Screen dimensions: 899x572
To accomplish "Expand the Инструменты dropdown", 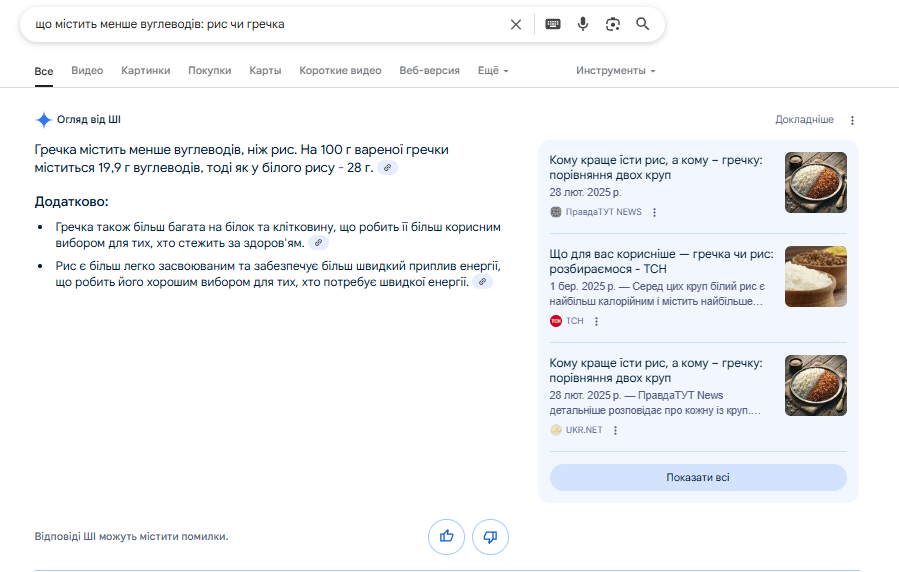I will pos(616,70).
